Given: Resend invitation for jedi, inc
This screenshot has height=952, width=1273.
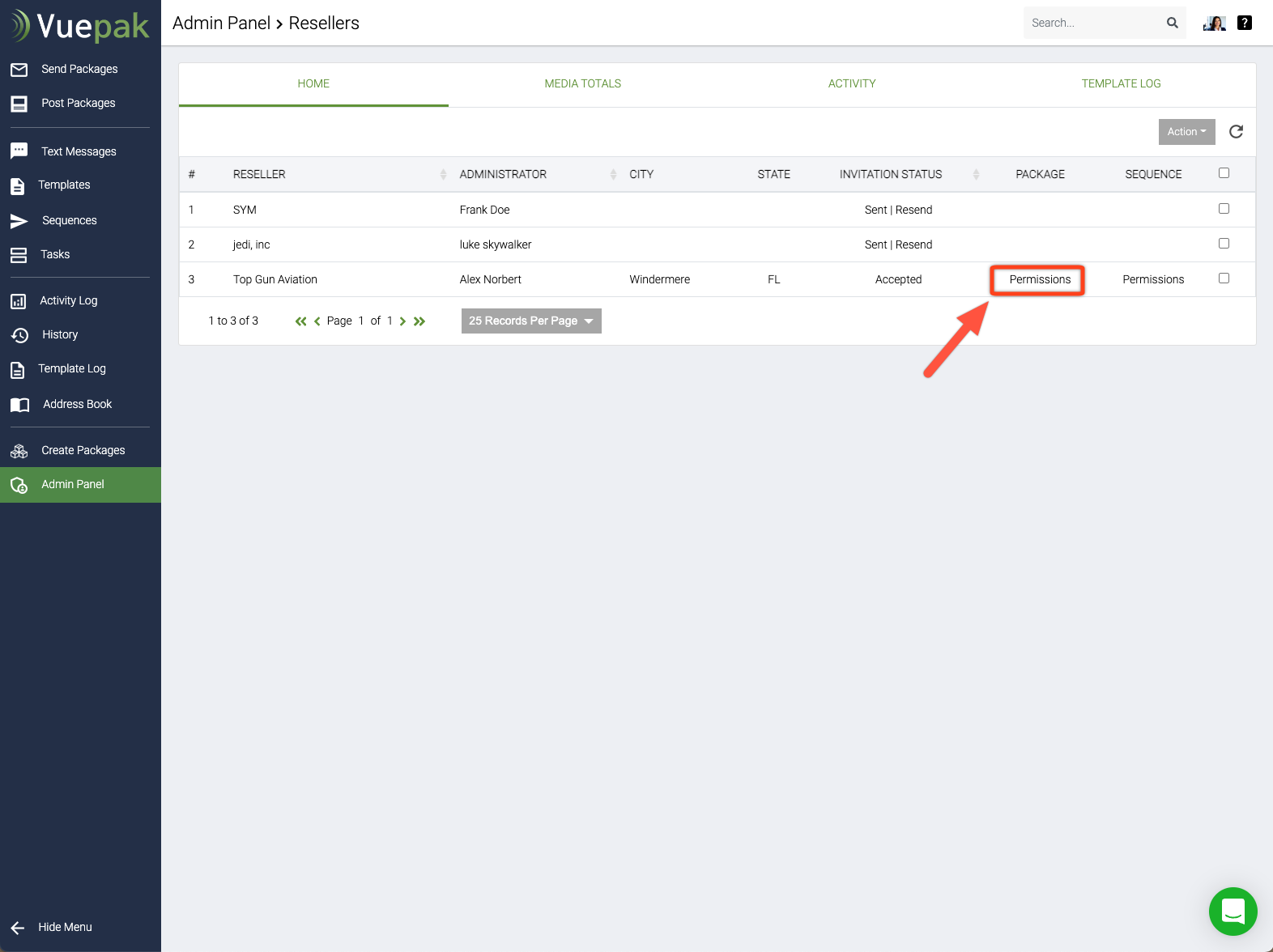Looking at the screenshot, I should pyautogui.click(x=914, y=244).
